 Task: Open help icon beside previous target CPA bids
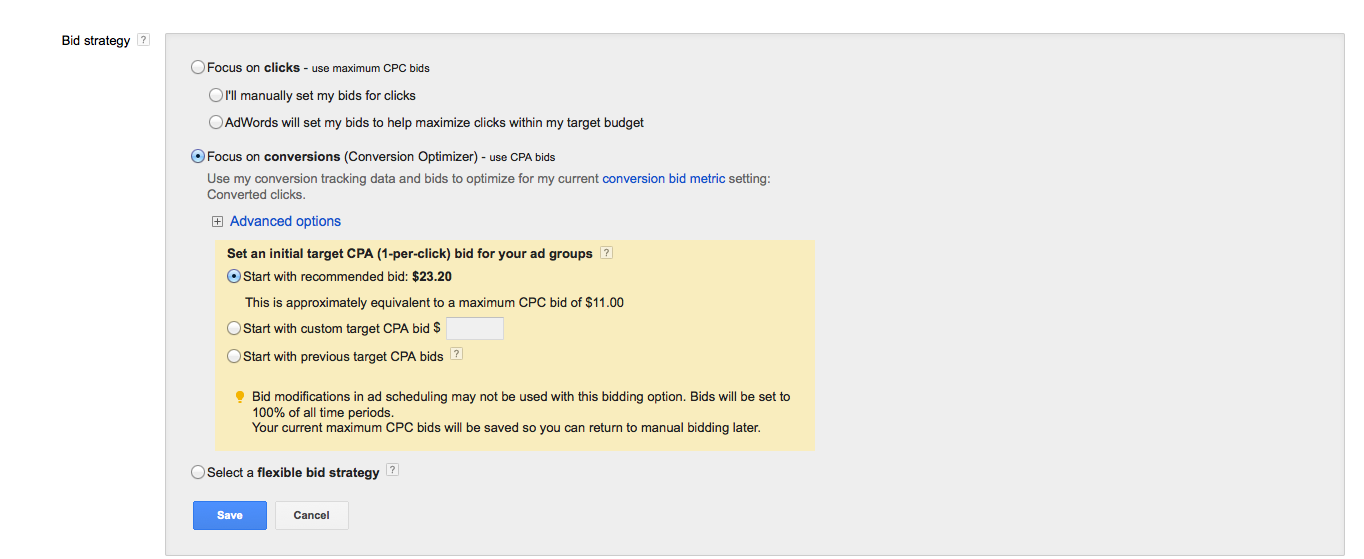[x=456, y=354]
